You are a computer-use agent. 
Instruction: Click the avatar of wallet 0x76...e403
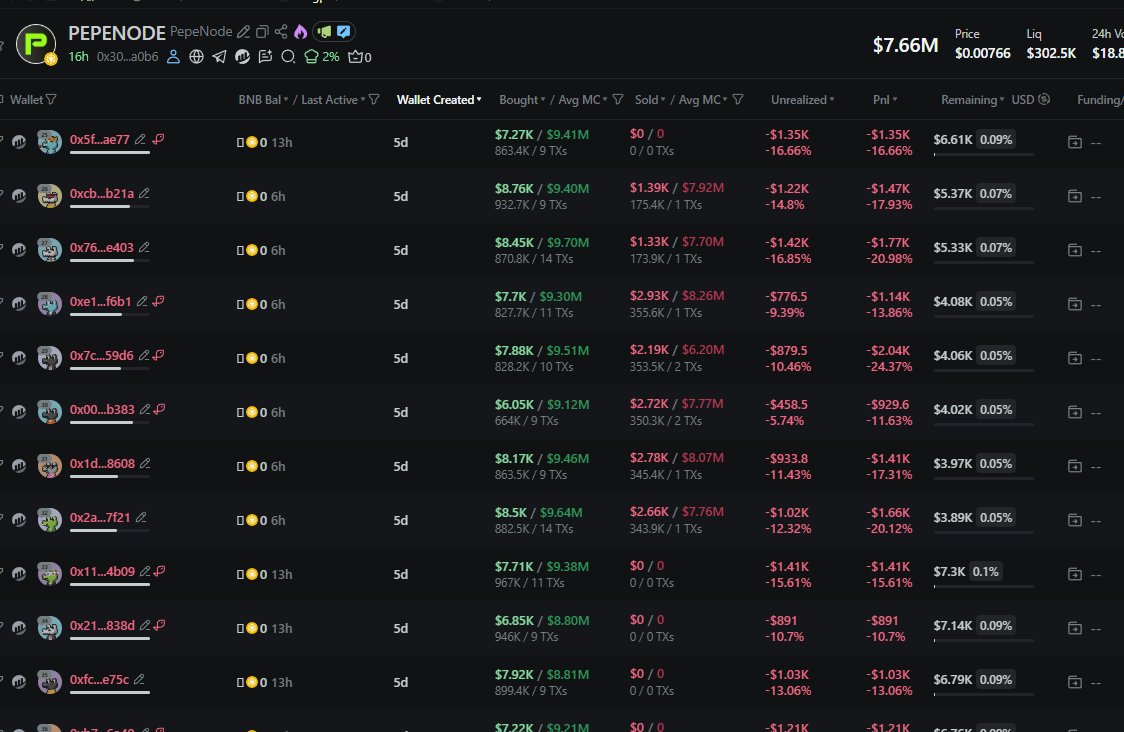pyautogui.click(x=50, y=249)
